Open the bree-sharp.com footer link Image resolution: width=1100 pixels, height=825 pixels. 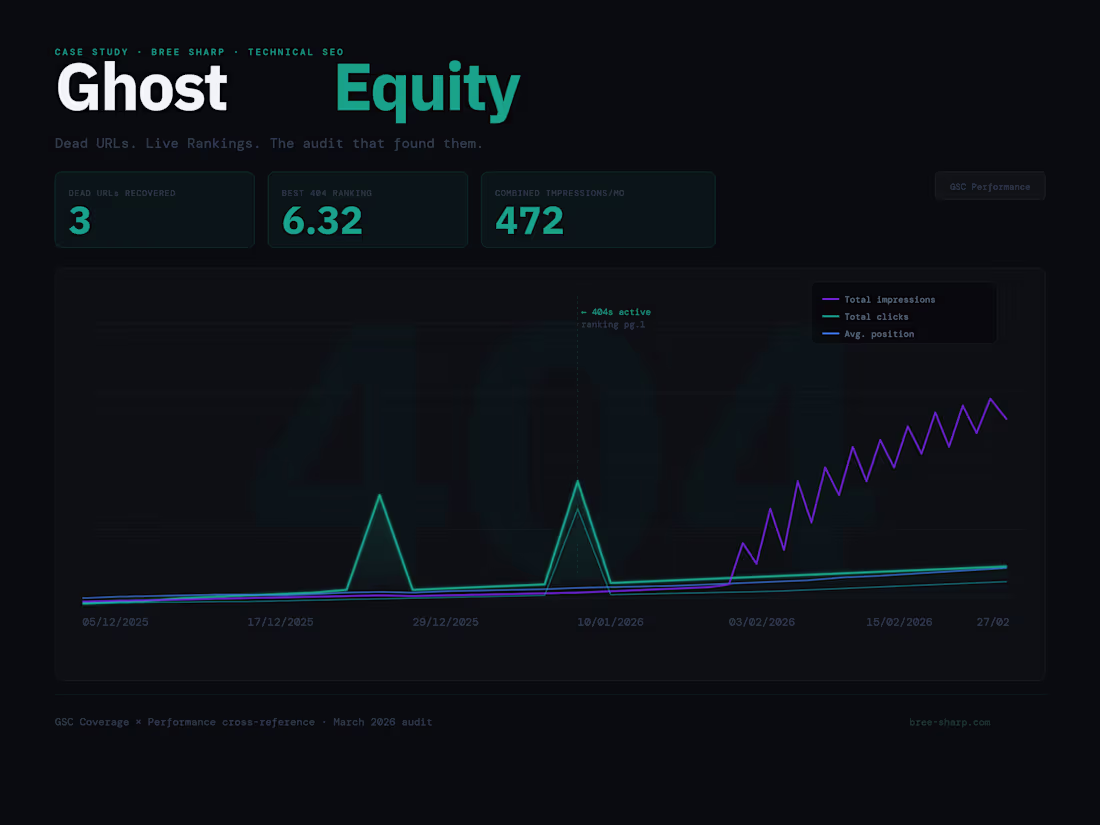pyautogui.click(x=949, y=722)
